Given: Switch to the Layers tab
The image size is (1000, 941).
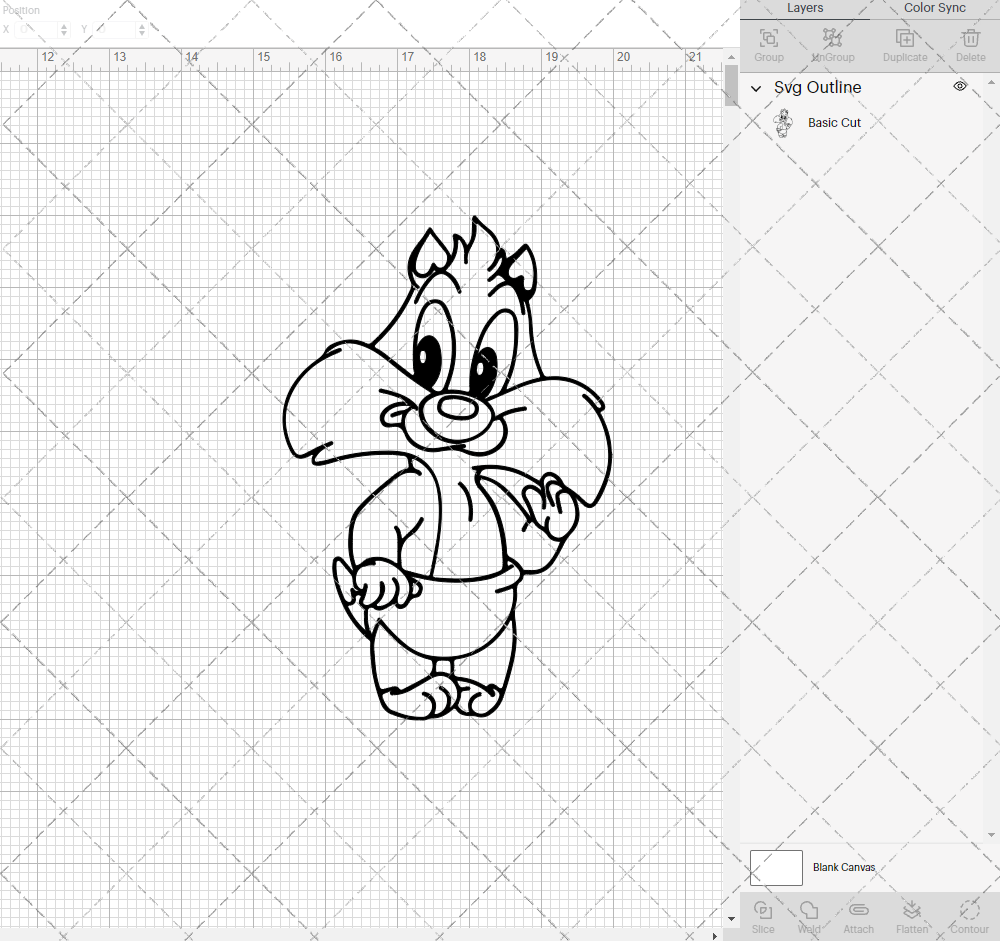Looking at the screenshot, I should 805,8.
